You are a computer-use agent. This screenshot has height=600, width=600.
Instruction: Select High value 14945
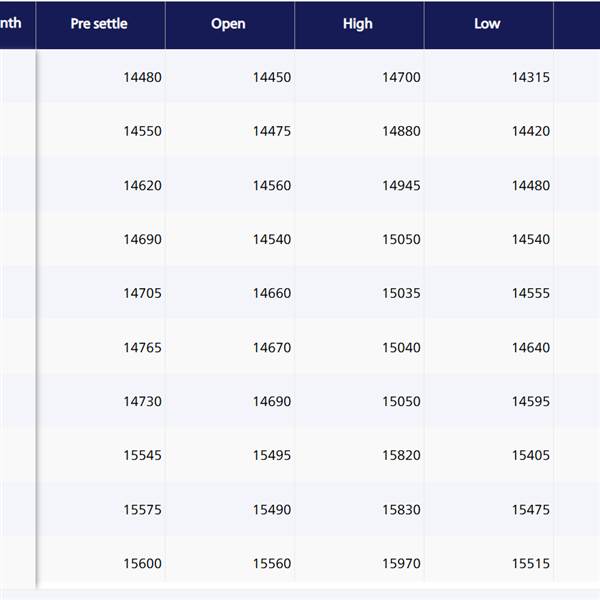click(401, 186)
